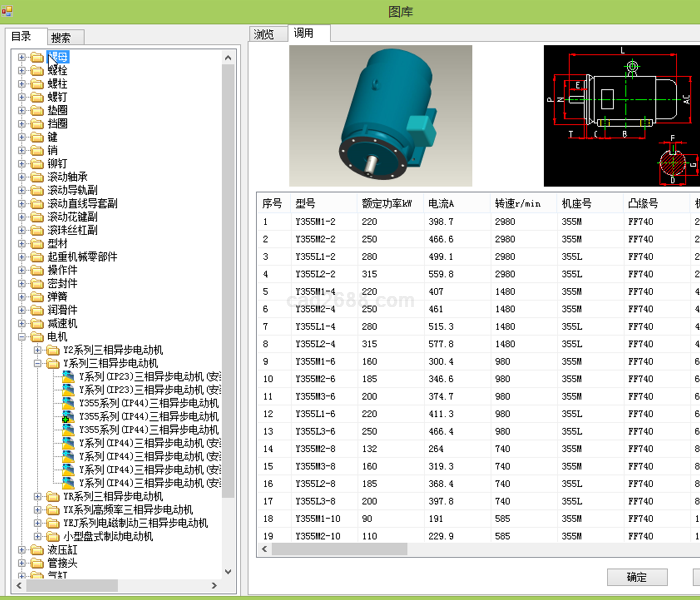Click the folder icon beside 弹簧
700x600 pixels.
point(37,297)
